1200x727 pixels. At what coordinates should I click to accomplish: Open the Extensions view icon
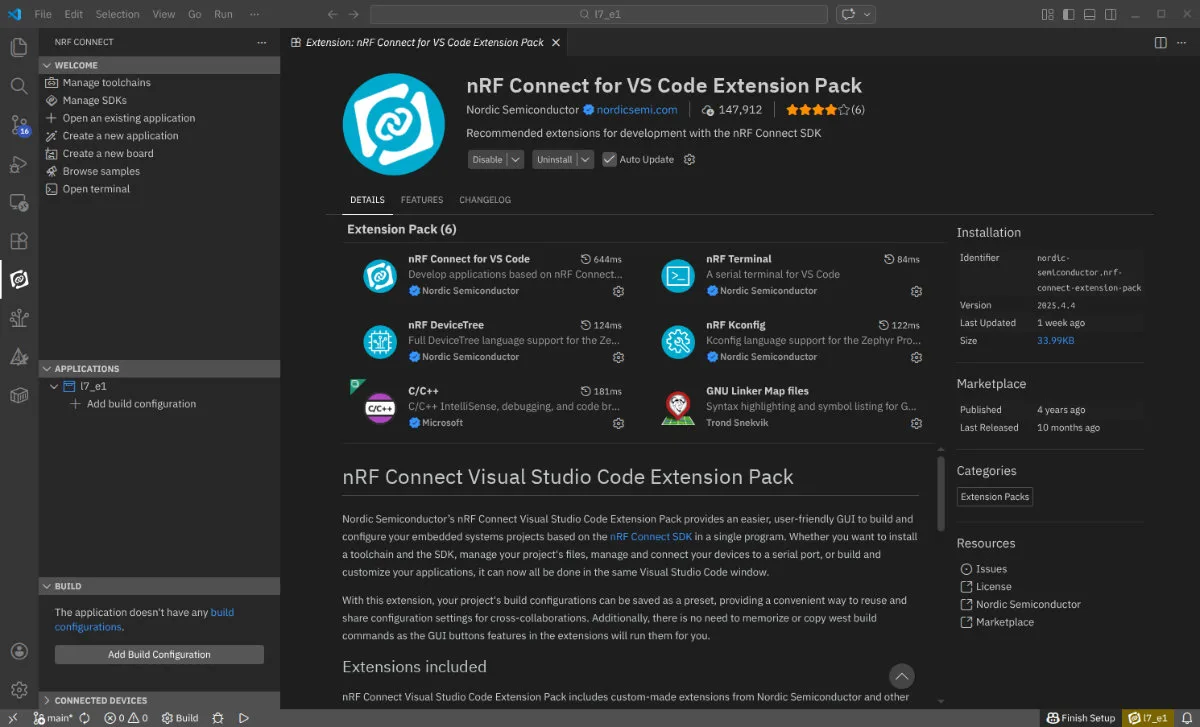18,241
